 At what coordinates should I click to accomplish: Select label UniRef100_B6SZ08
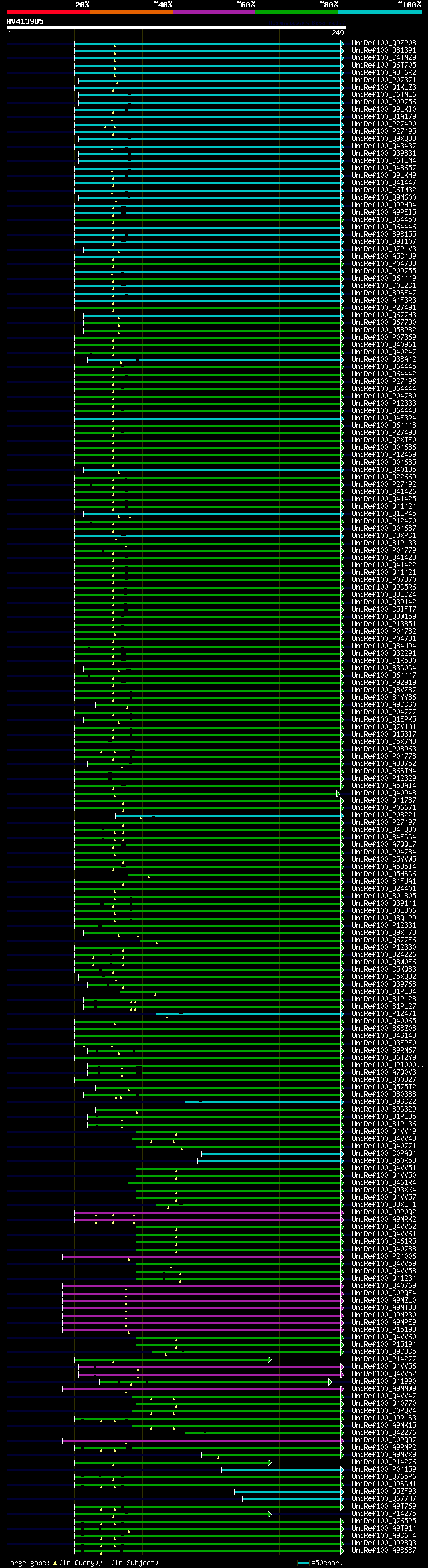(x=384, y=1028)
